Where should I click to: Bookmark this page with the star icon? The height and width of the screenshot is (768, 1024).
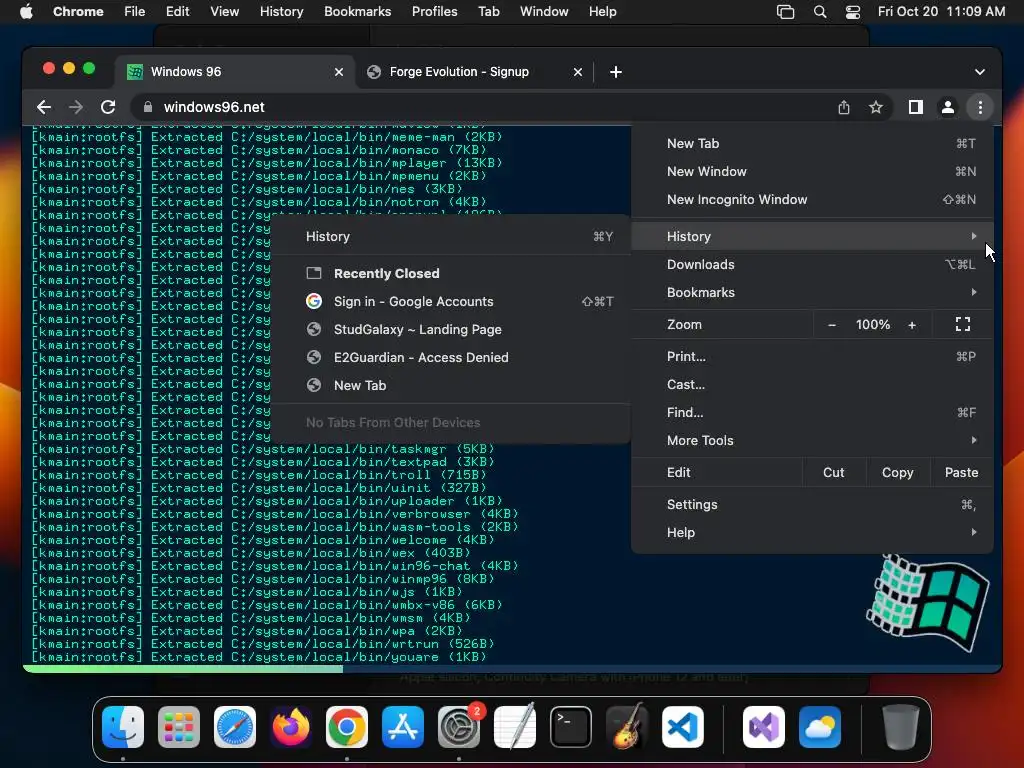876,107
